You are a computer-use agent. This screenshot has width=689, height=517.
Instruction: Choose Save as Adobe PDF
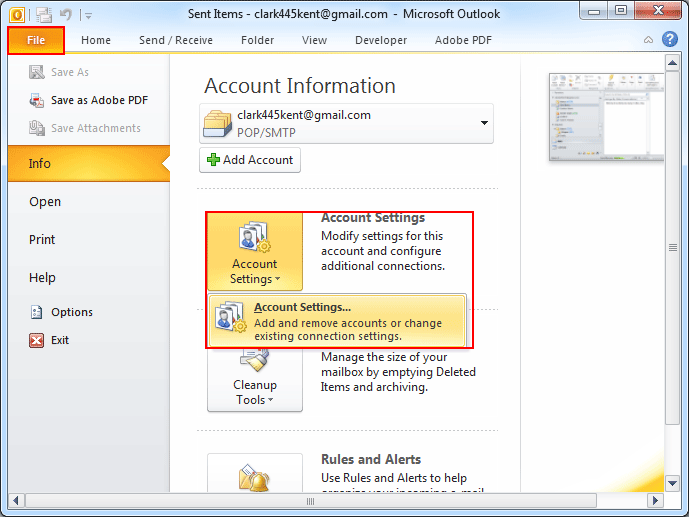click(89, 100)
